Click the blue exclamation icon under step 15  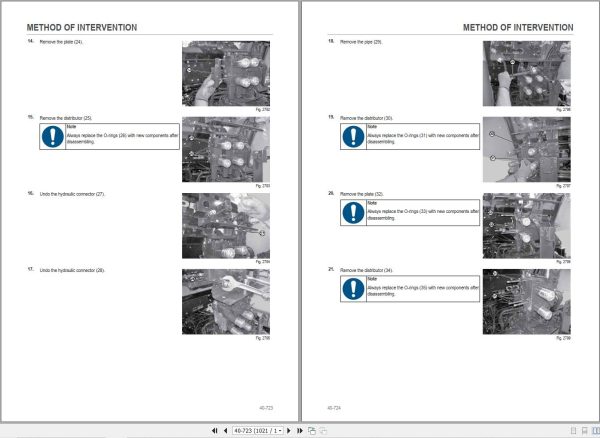(x=53, y=137)
